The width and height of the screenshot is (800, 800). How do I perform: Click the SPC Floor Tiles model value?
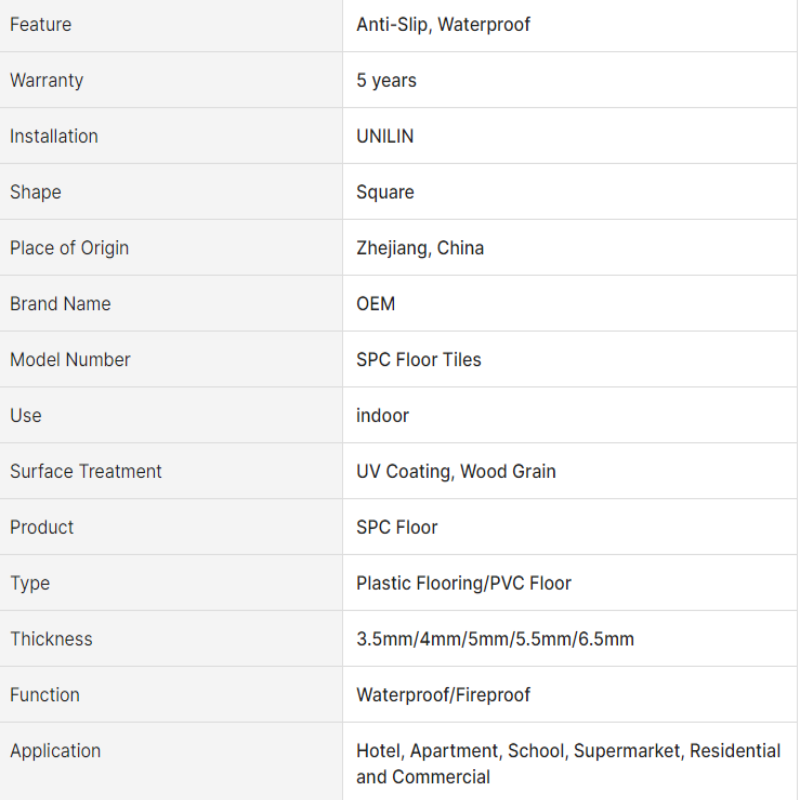pyautogui.click(x=418, y=360)
